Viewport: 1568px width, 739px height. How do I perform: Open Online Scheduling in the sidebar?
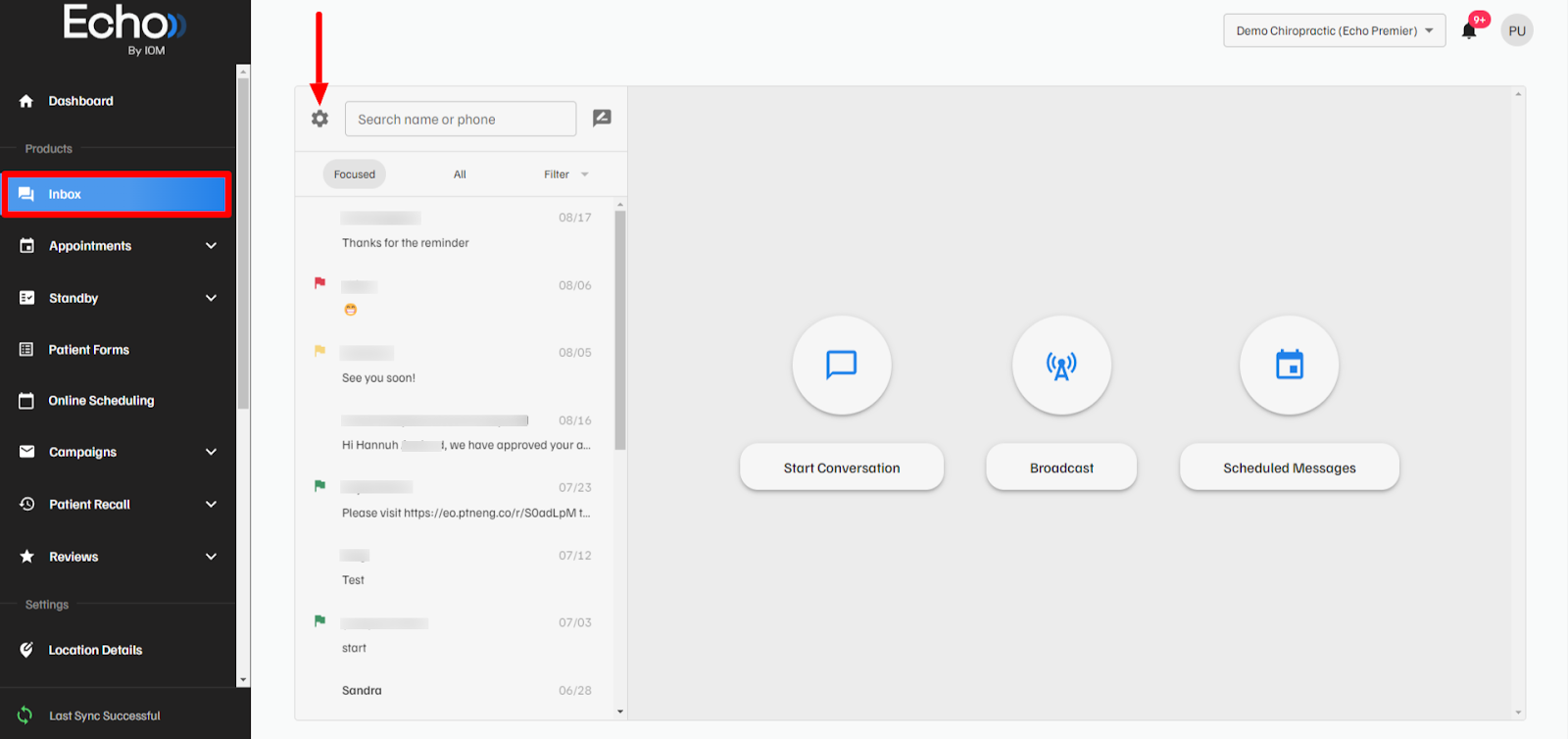(102, 401)
